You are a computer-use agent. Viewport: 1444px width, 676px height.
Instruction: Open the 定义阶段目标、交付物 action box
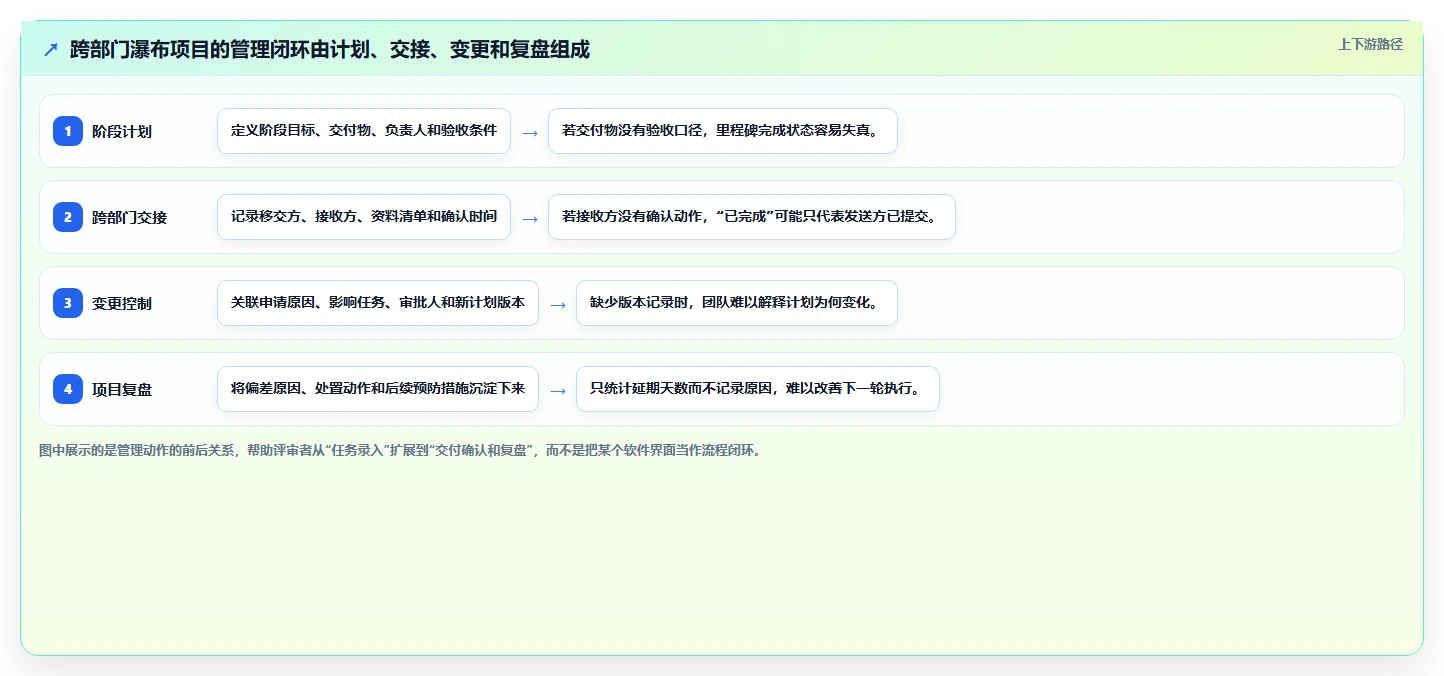tap(364, 131)
